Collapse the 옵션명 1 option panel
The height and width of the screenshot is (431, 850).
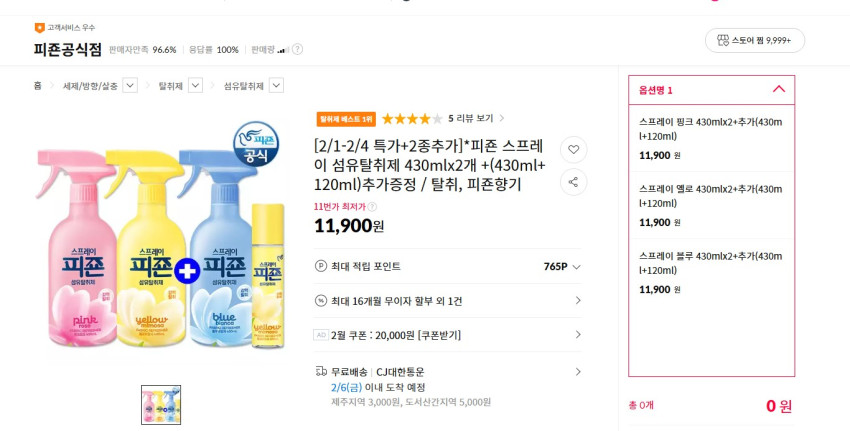point(779,89)
